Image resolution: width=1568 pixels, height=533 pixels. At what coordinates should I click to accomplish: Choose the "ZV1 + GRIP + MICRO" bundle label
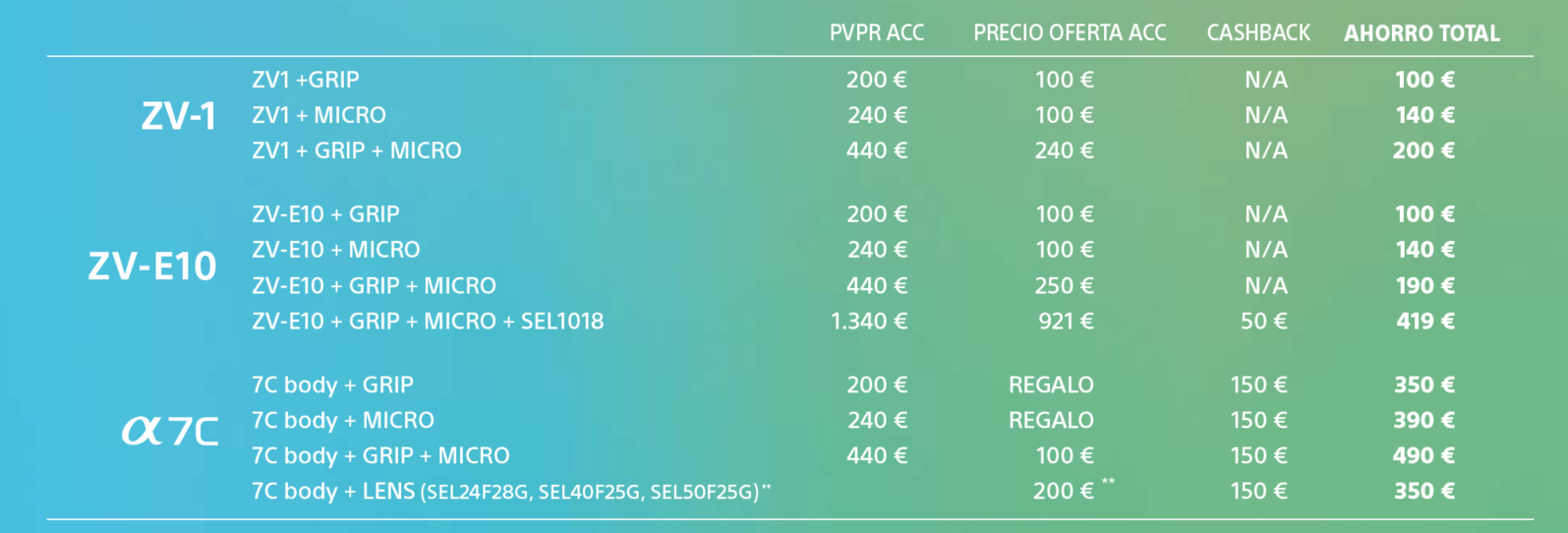tap(356, 150)
